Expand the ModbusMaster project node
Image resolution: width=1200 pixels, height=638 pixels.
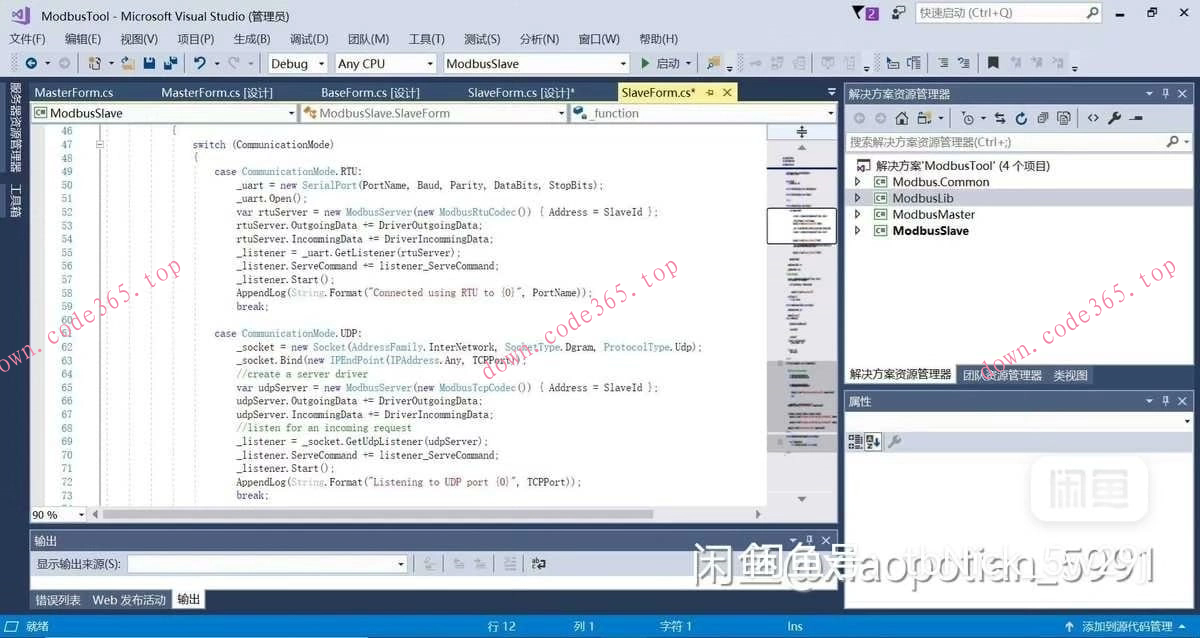click(x=858, y=214)
